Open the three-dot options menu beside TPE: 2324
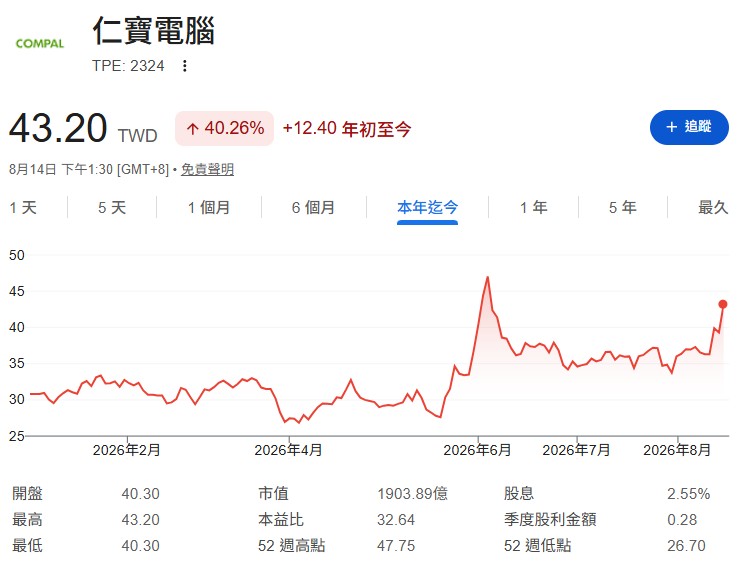The height and width of the screenshot is (577, 743). click(x=185, y=66)
